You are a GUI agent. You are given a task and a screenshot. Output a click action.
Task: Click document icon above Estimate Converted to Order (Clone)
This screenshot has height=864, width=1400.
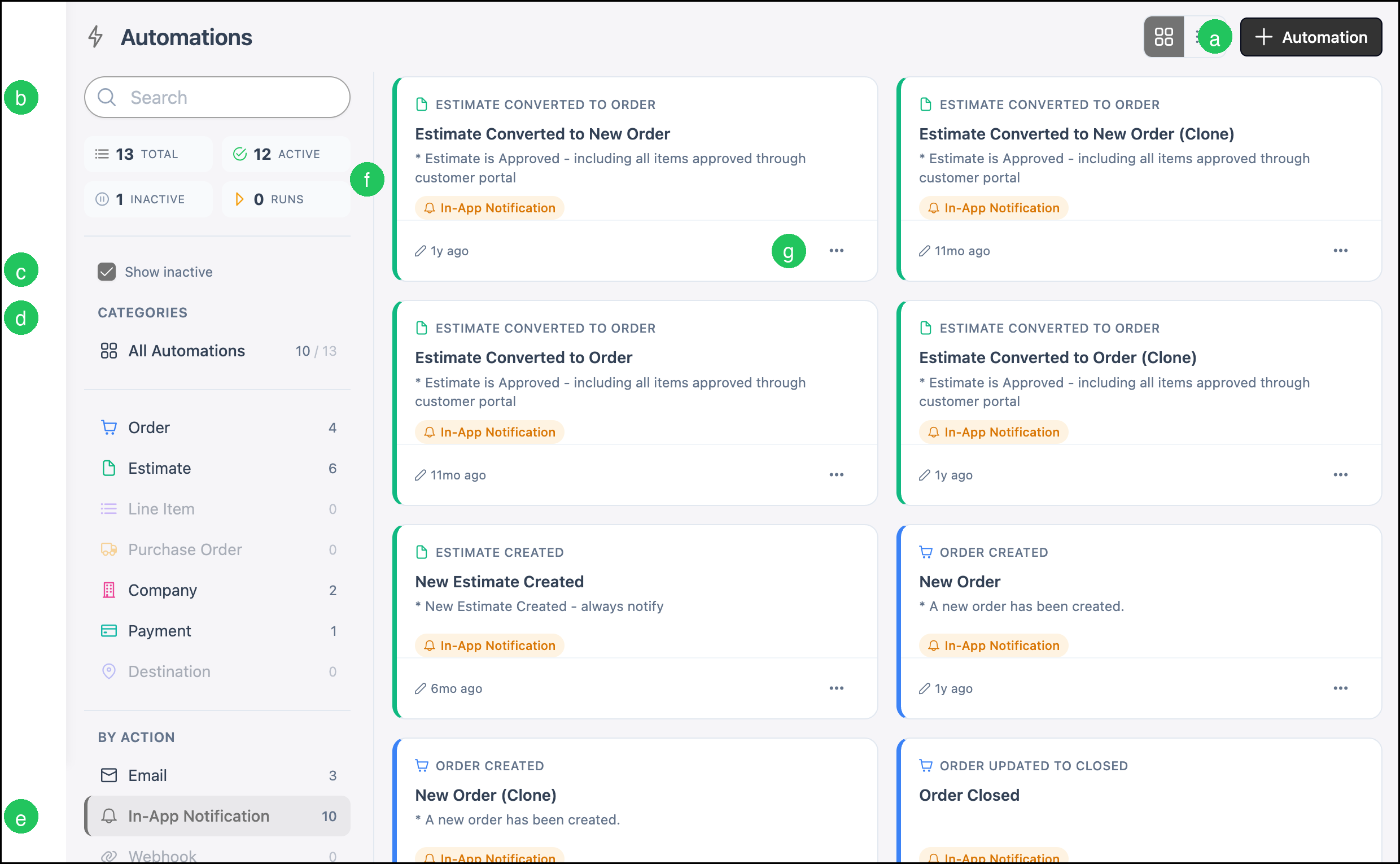tap(925, 328)
